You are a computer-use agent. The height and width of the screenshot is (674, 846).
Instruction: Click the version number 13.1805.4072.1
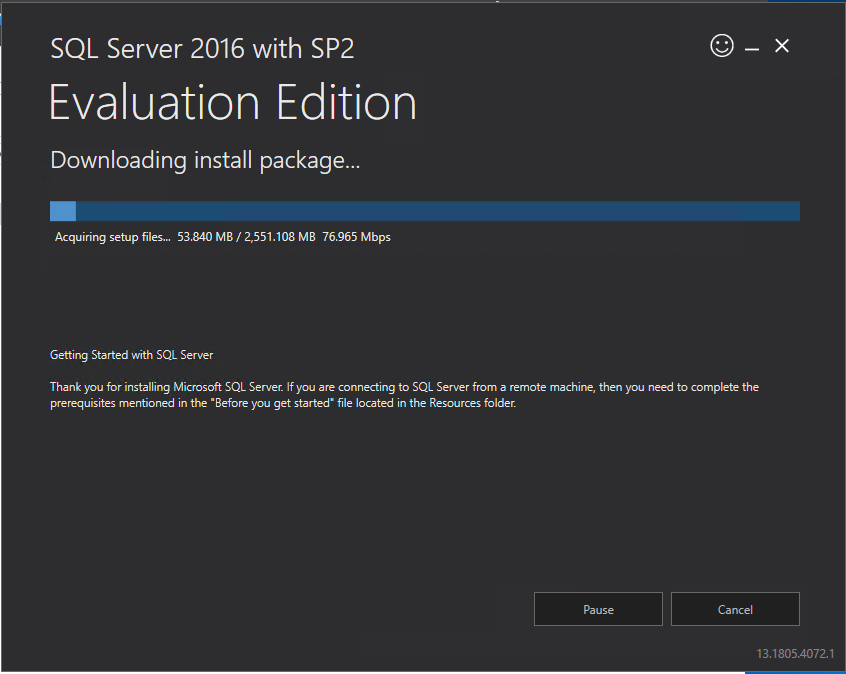coord(795,653)
